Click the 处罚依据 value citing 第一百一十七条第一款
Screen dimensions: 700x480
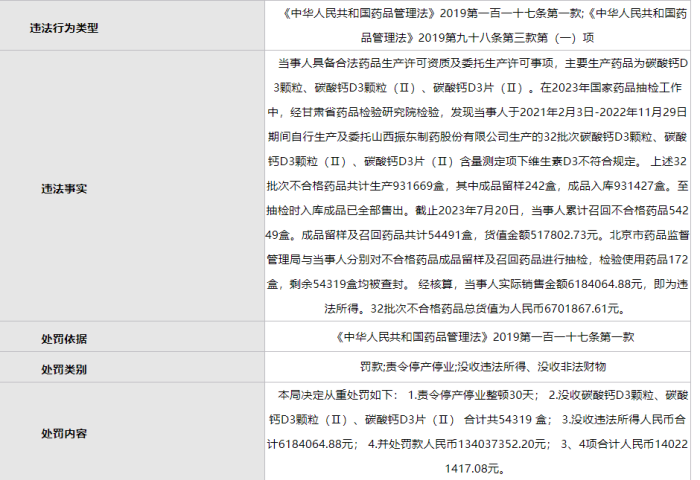(x=485, y=337)
